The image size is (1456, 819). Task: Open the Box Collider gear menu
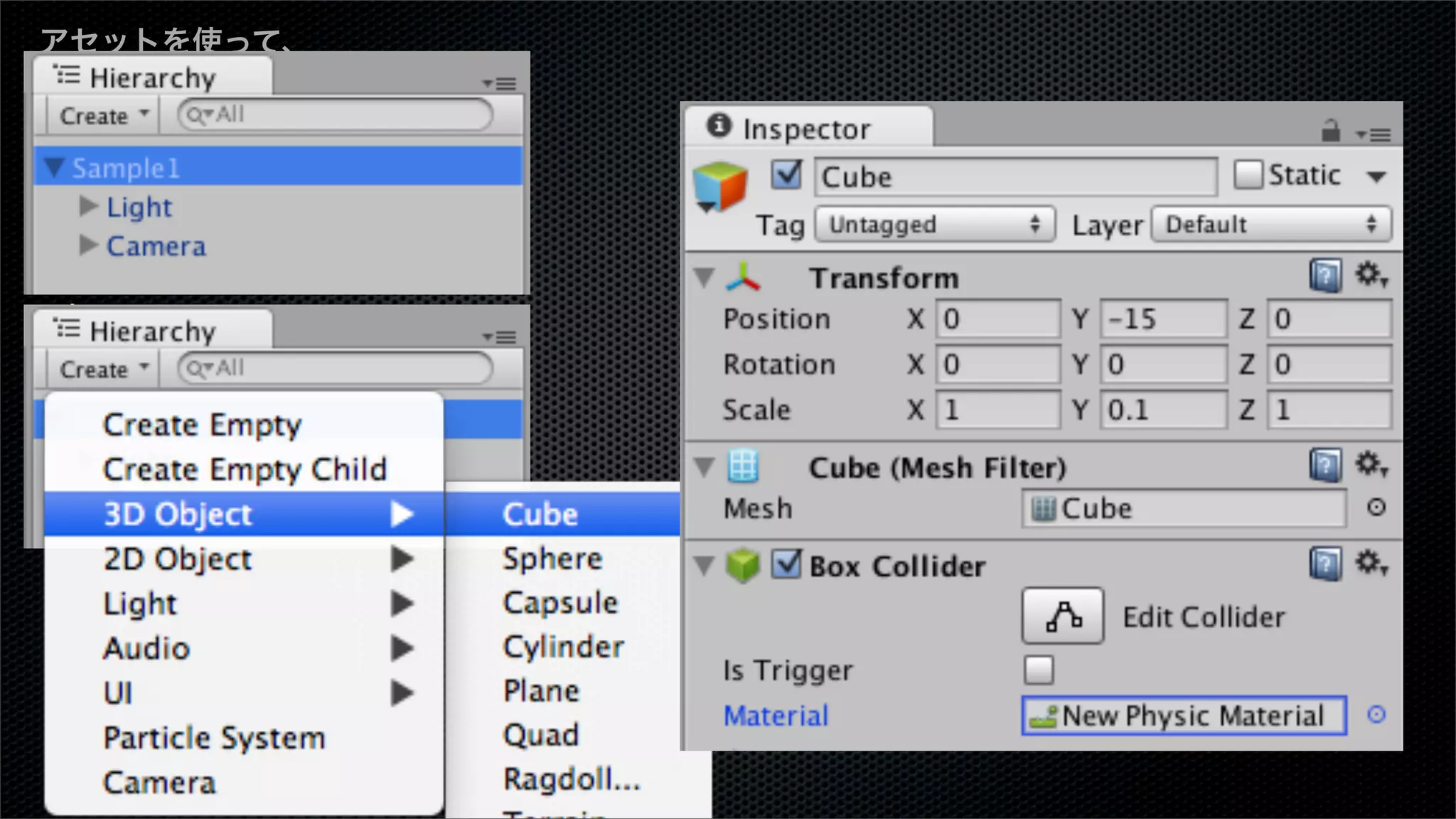click(1371, 564)
